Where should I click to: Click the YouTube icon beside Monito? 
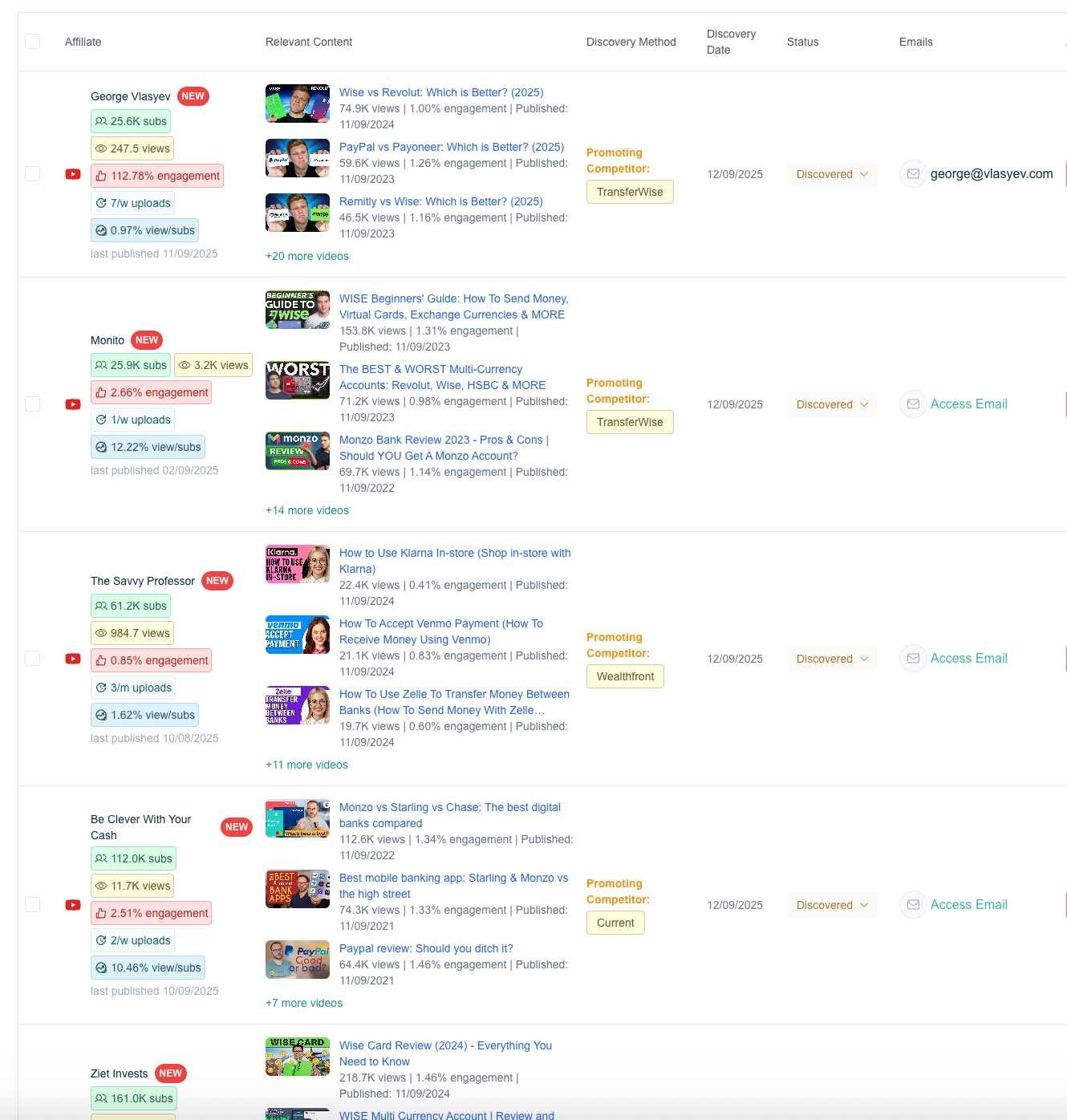(x=73, y=404)
